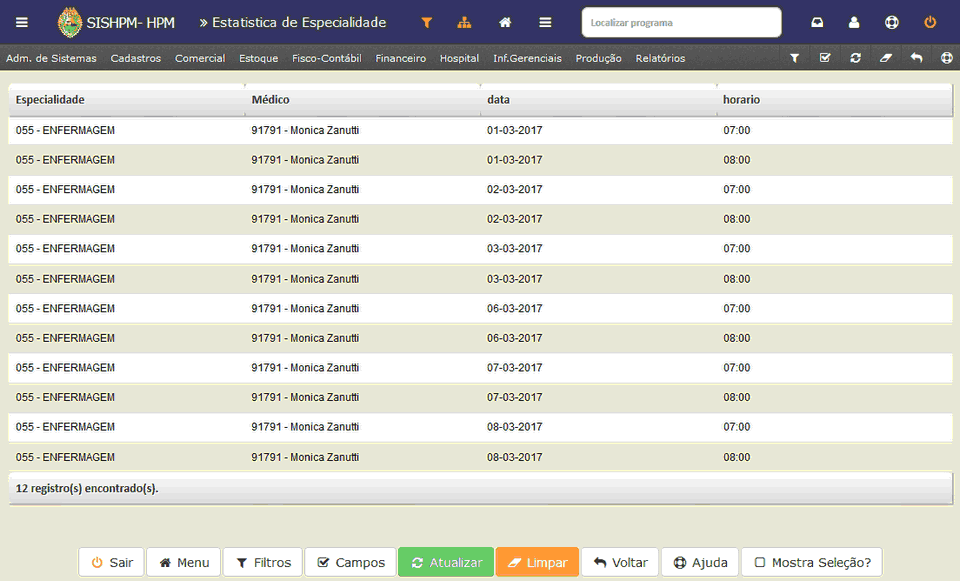Open the list menu icon next to home

pyautogui.click(x=545, y=23)
